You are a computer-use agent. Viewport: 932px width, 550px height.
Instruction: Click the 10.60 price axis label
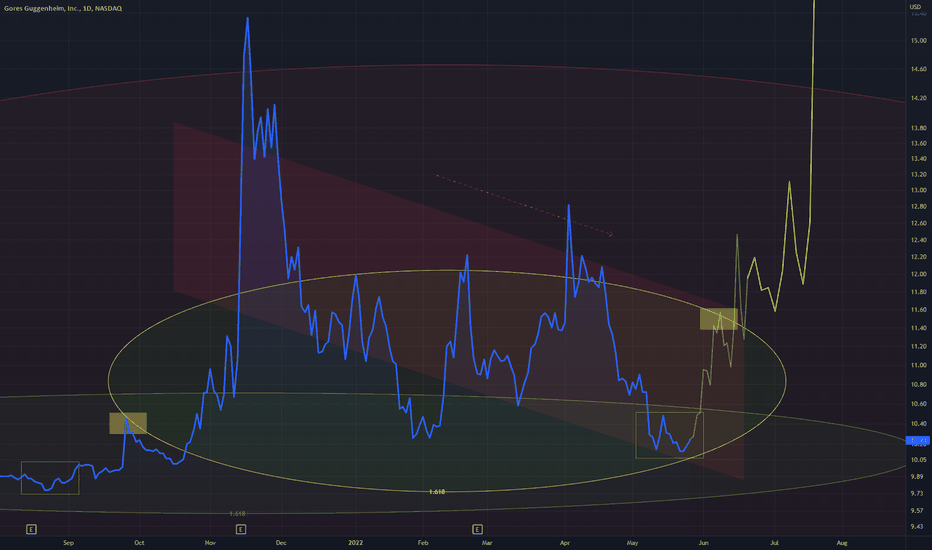918,404
